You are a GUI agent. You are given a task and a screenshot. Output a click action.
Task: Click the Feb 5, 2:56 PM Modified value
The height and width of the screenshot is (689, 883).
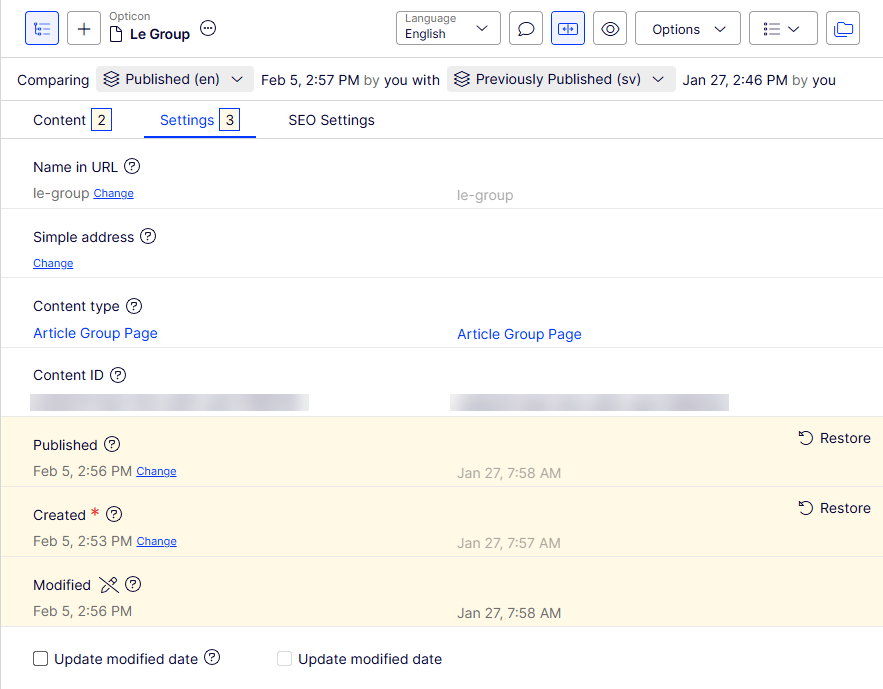[82, 611]
